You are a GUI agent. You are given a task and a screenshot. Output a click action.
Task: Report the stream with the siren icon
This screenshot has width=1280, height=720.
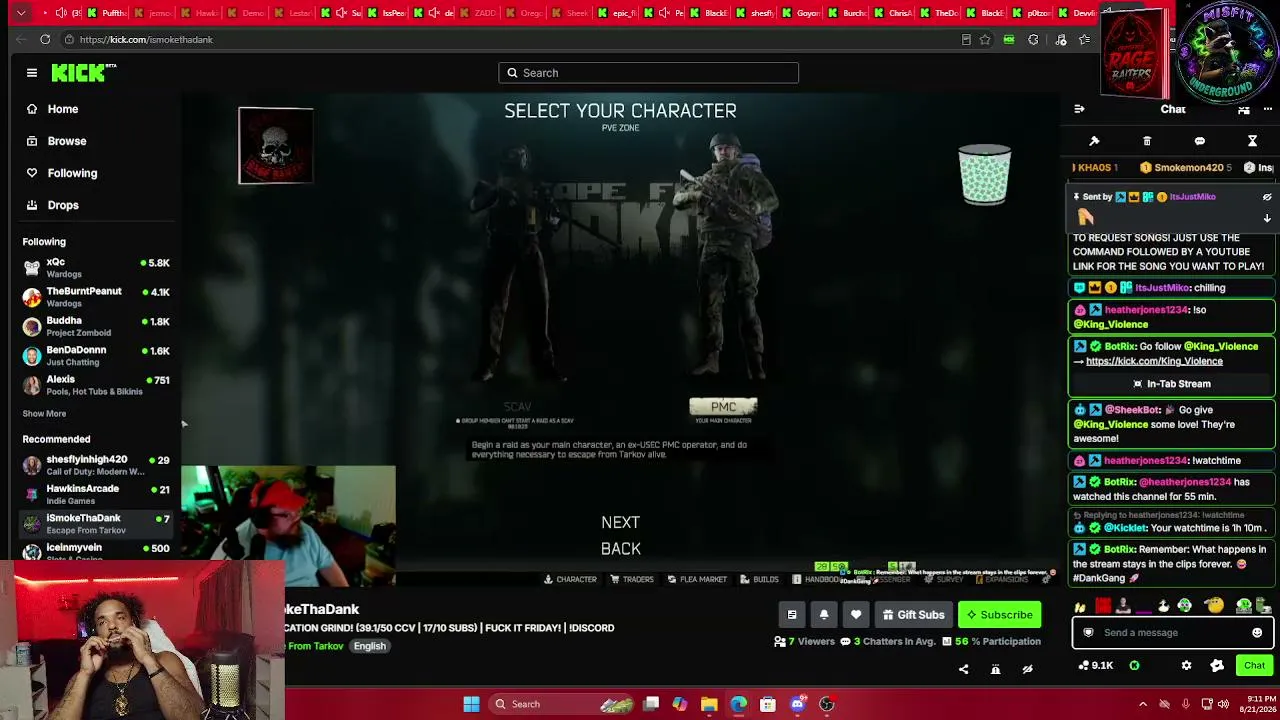coord(996,669)
